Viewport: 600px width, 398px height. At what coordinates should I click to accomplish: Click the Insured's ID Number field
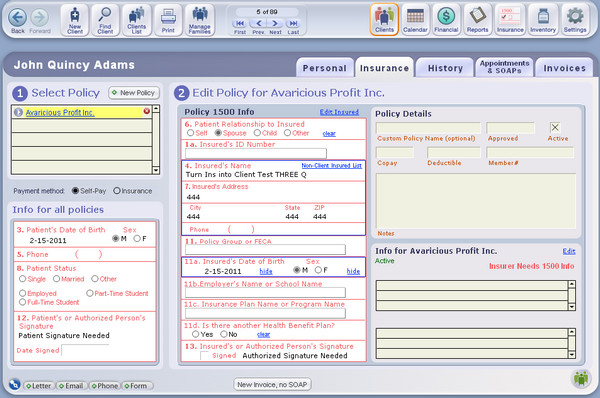coord(256,153)
